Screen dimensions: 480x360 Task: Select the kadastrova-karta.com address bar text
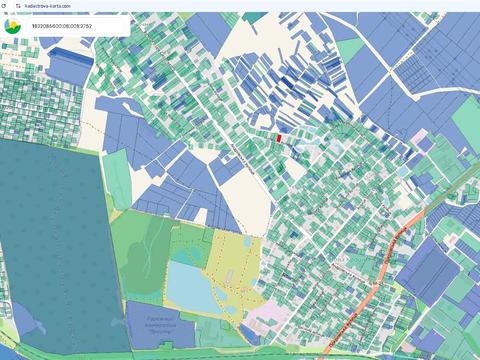[48, 6]
